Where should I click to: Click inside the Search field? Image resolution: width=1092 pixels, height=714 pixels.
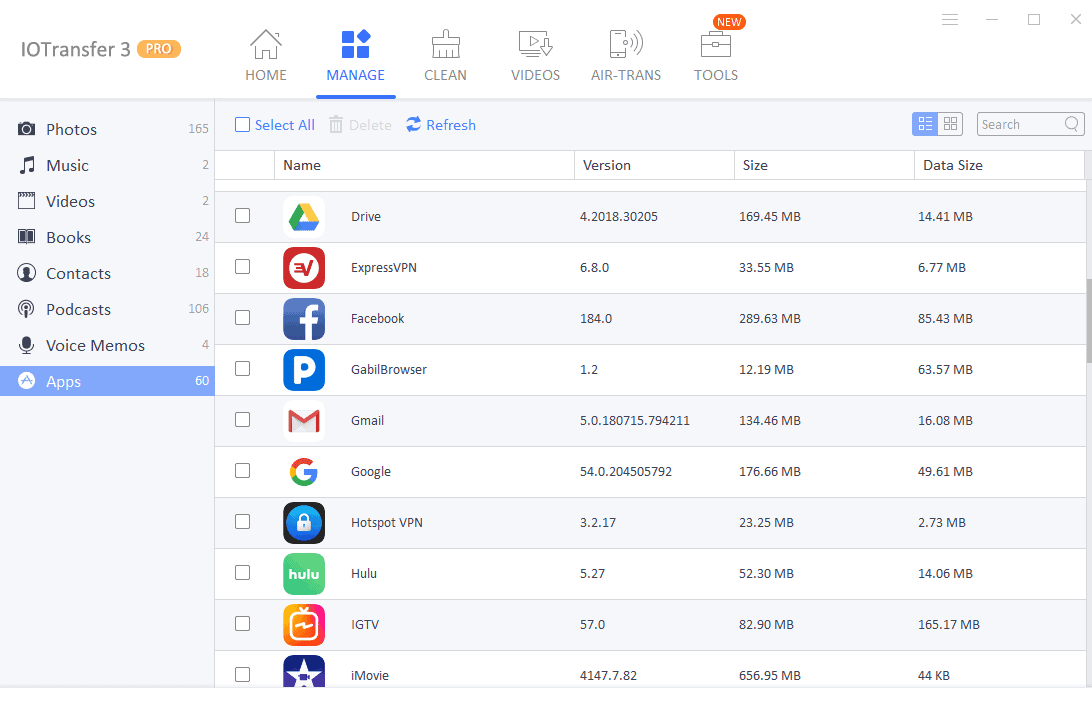1022,123
